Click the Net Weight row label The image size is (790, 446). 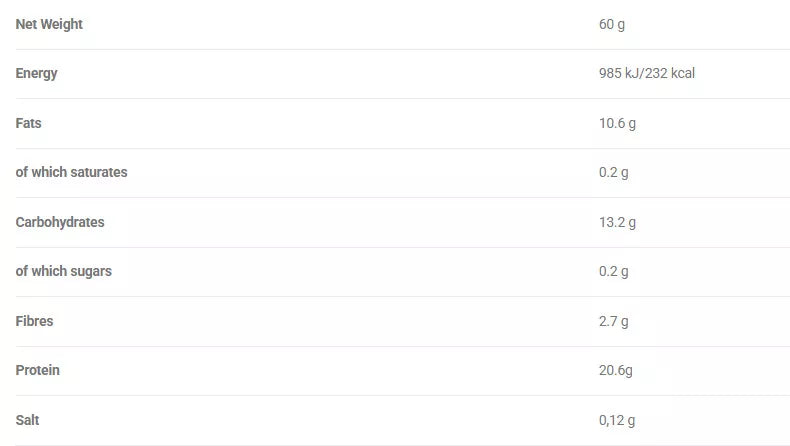point(49,24)
